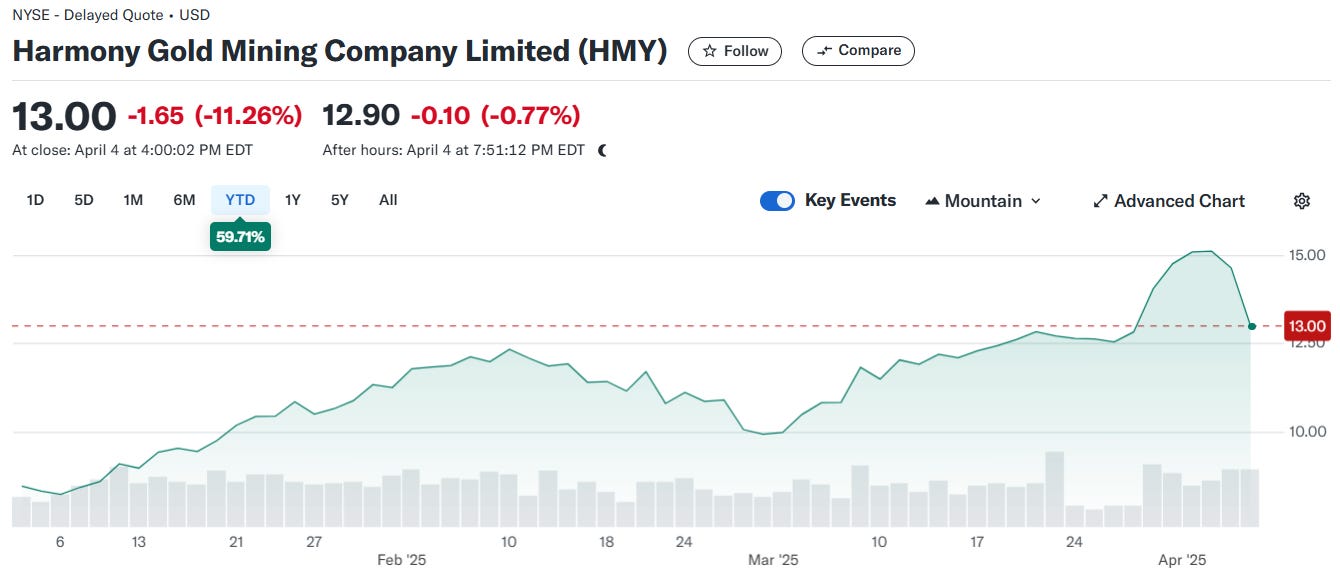Image resolution: width=1340 pixels, height=578 pixels.
Task: Click the Mar '25 axis label
Action: (774, 560)
